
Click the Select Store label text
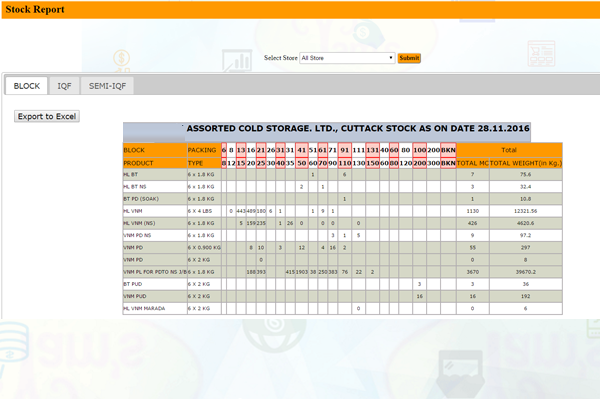pos(280,58)
